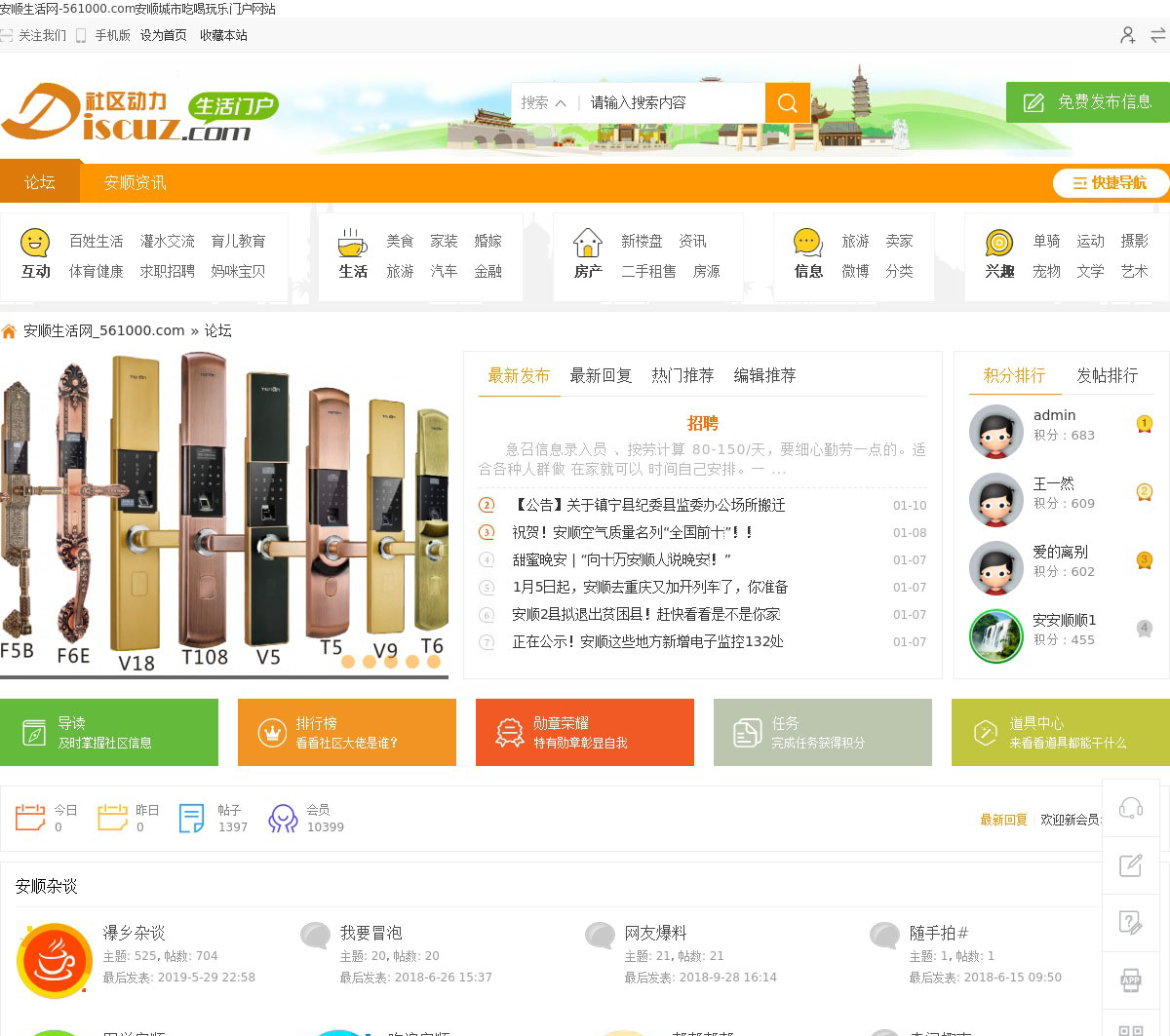Click the 房产 house icon
The width and height of the screenshot is (1170, 1036).
(x=588, y=242)
